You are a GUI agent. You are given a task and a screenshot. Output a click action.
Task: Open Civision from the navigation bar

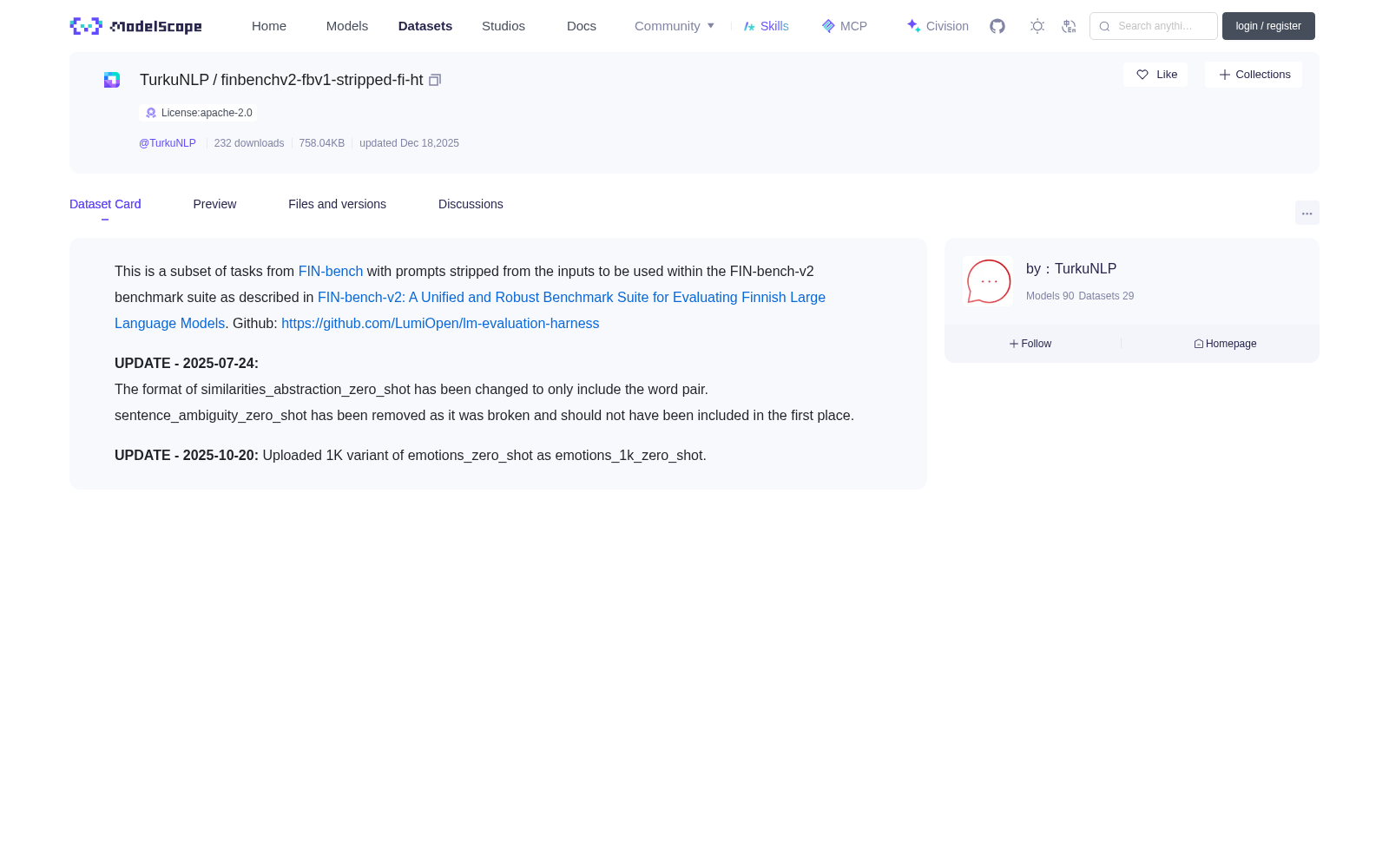click(938, 26)
